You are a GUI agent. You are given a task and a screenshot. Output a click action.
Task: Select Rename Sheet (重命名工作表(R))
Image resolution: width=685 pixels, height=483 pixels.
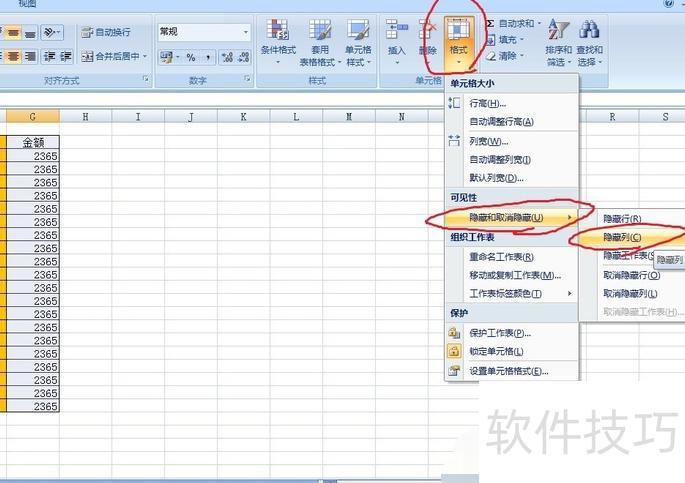(512, 257)
